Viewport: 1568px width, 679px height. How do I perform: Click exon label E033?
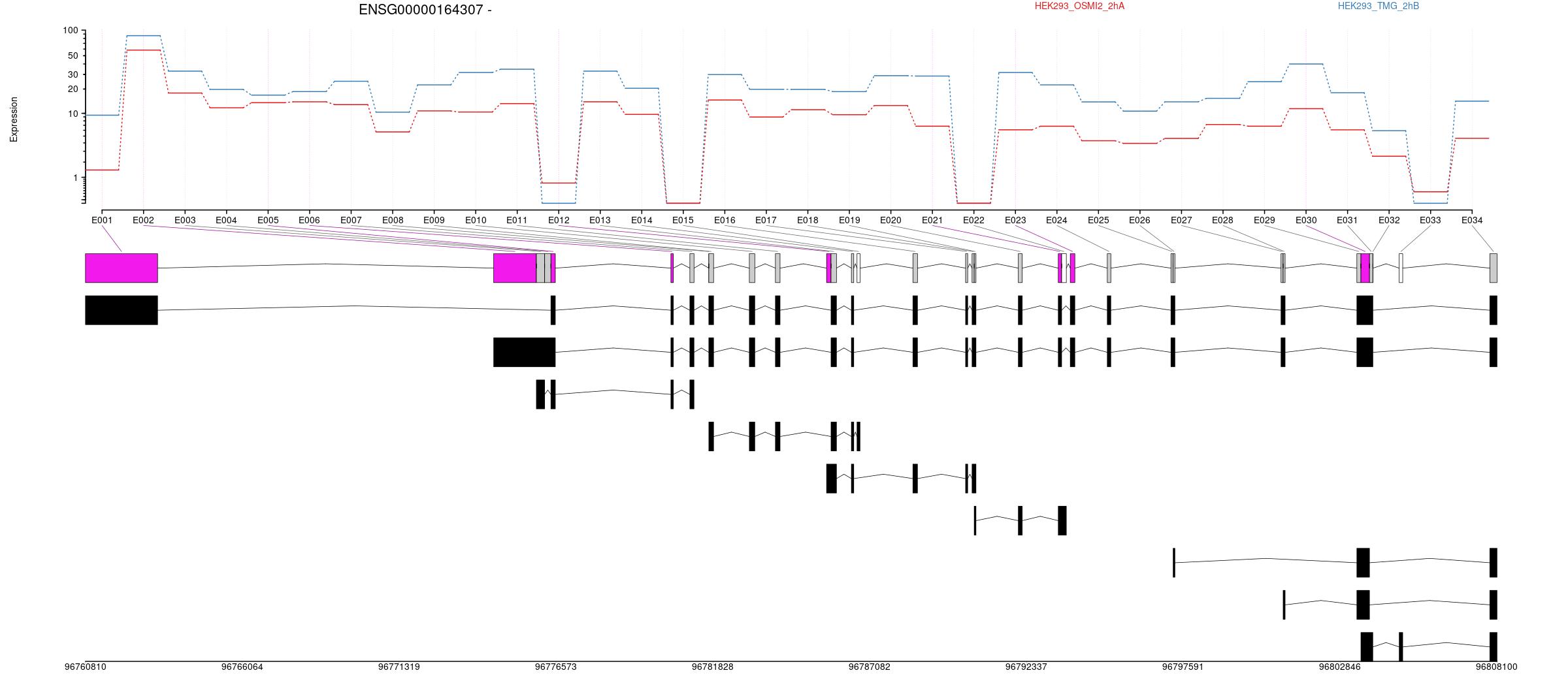(x=1430, y=220)
